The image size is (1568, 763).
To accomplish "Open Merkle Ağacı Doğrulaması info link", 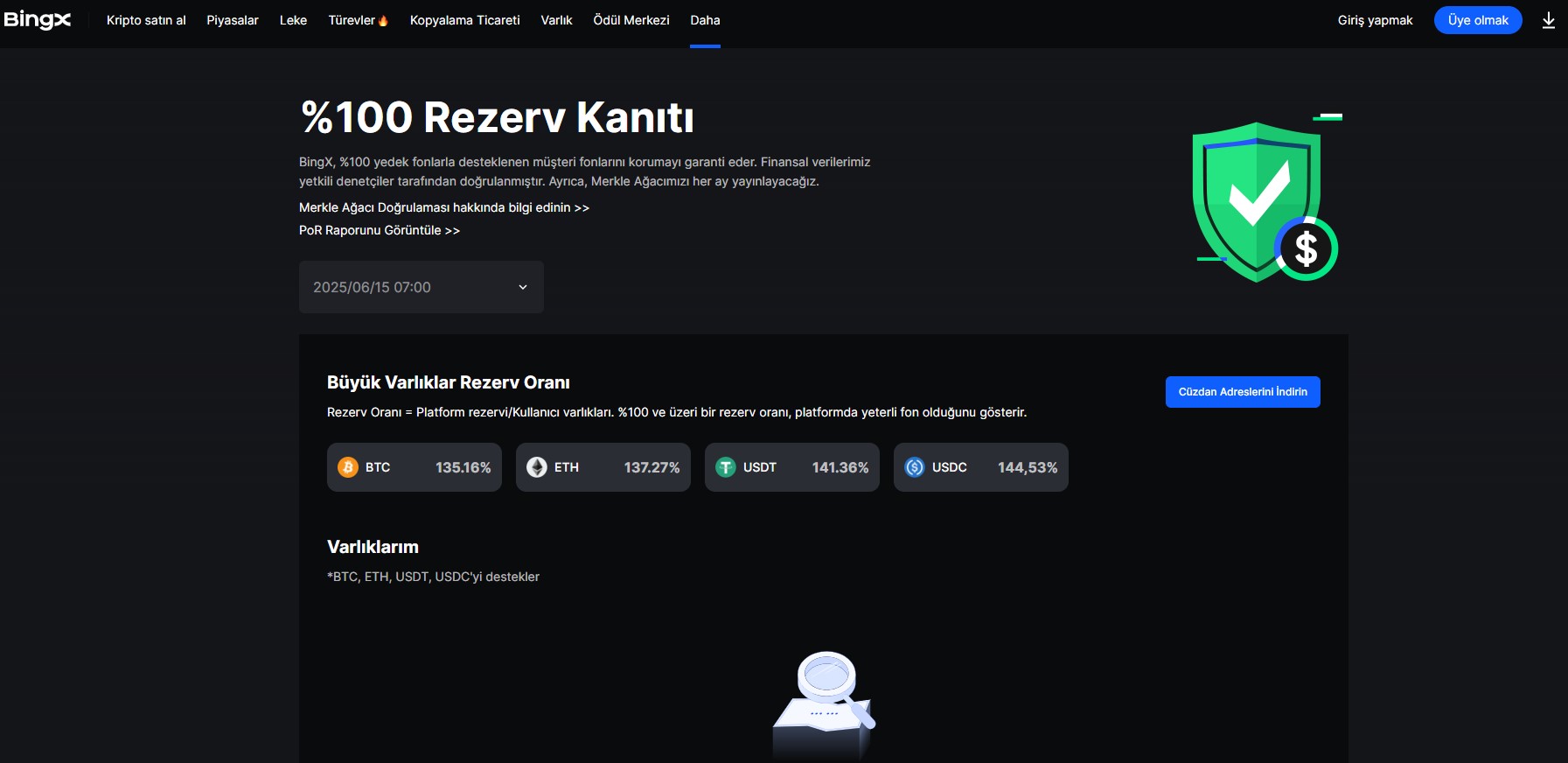I will pyautogui.click(x=444, y=207).
